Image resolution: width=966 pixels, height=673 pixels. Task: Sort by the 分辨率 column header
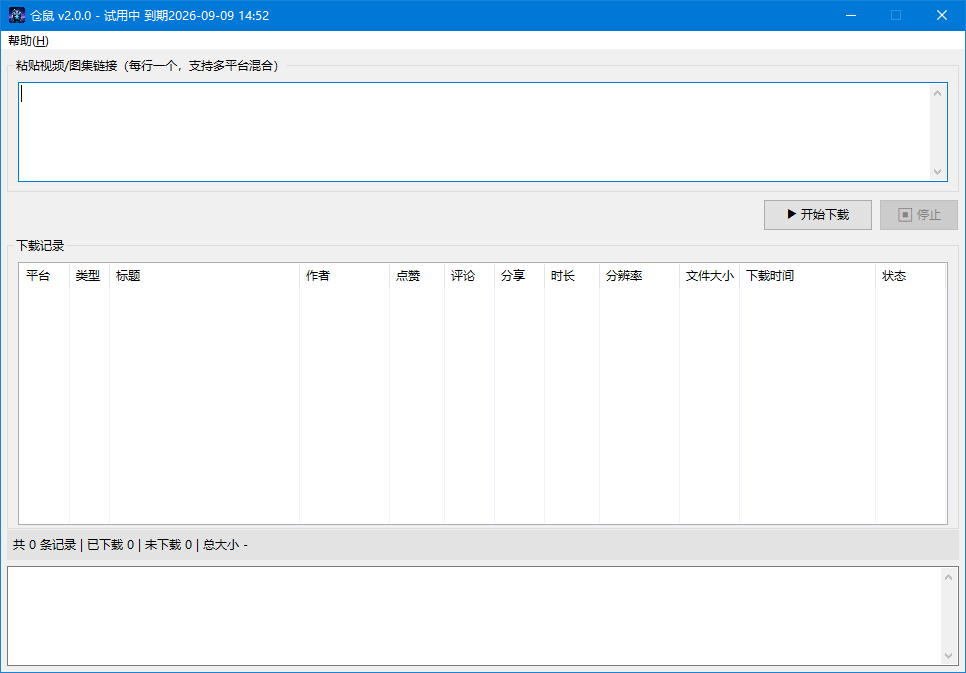(x=639, y=276)
